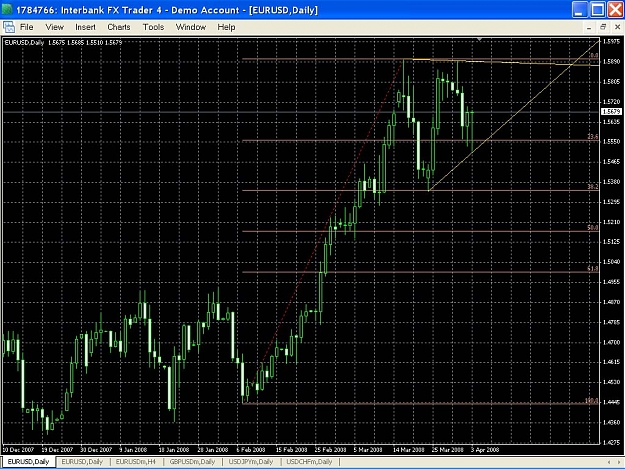Click the 38.2 Fibonacci level label

[593, 186]
